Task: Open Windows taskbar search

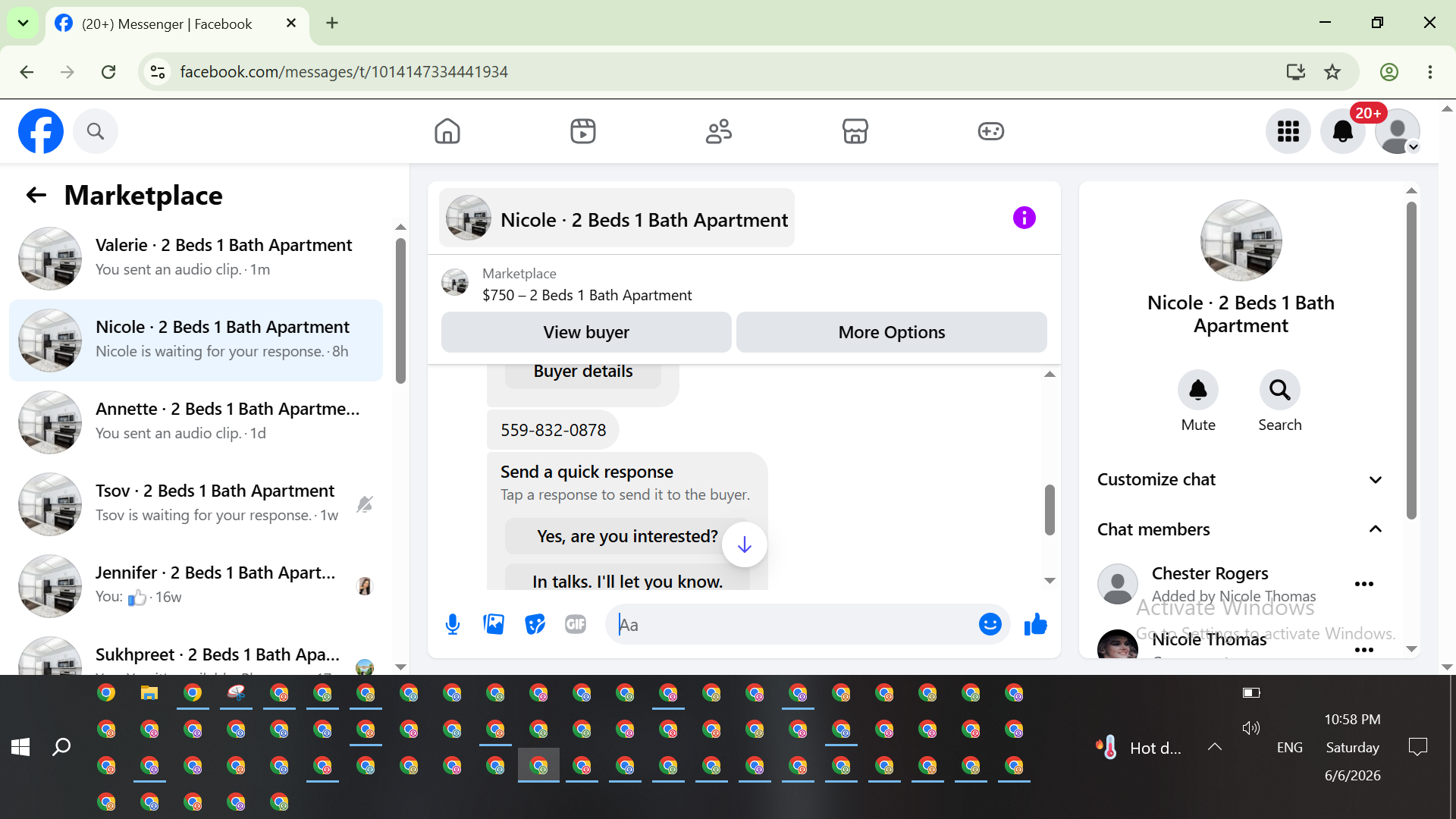Action: pos(61,747)
